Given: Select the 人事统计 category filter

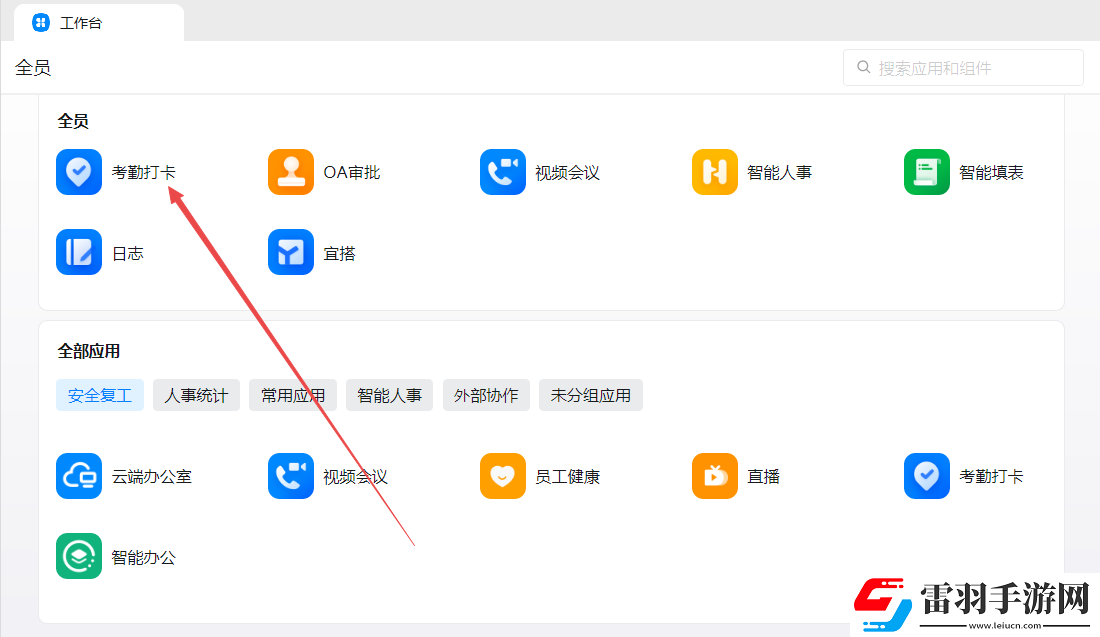Looking at the screenshot, I should click(196, 395).
